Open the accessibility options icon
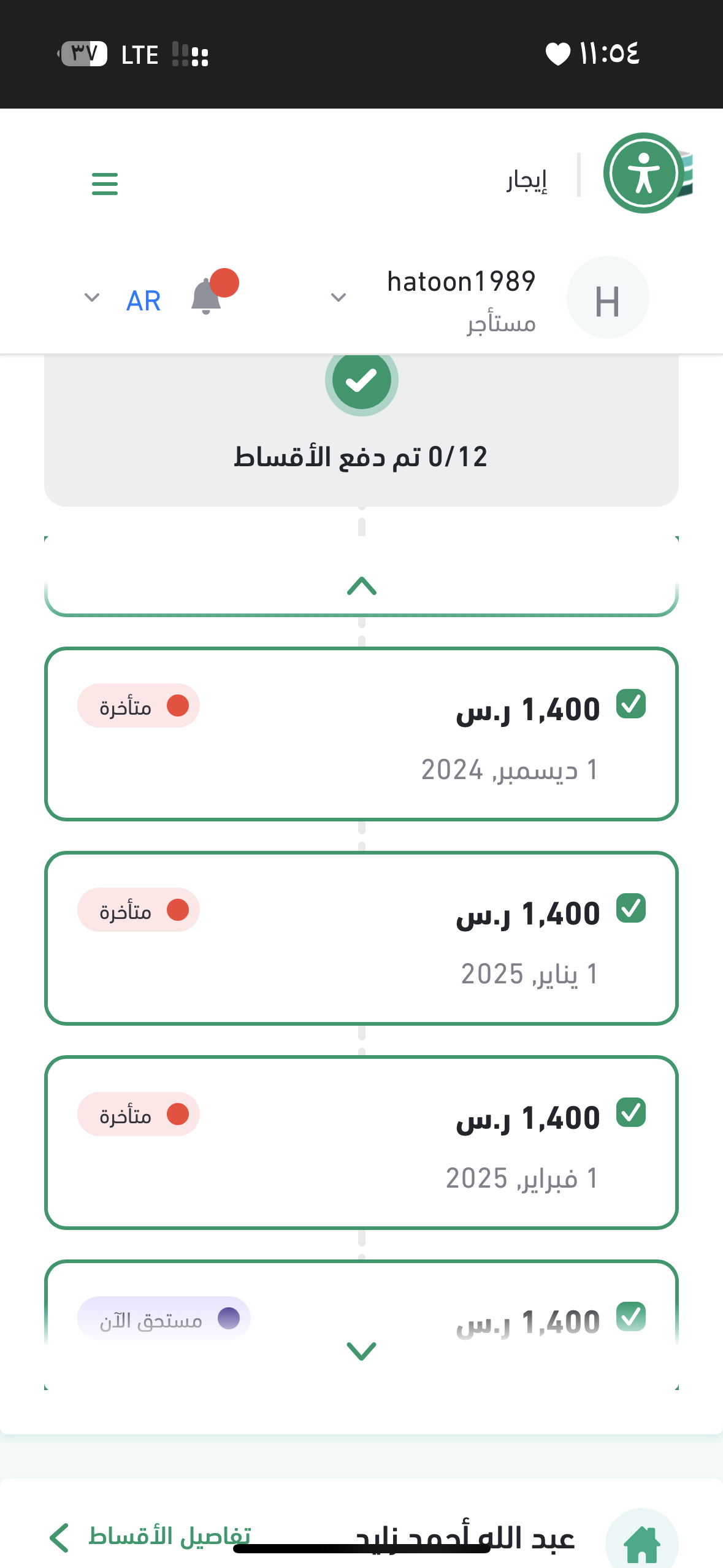Image resolution: width=723 pixels, height=1568 pixels. (x=643, y=174)
